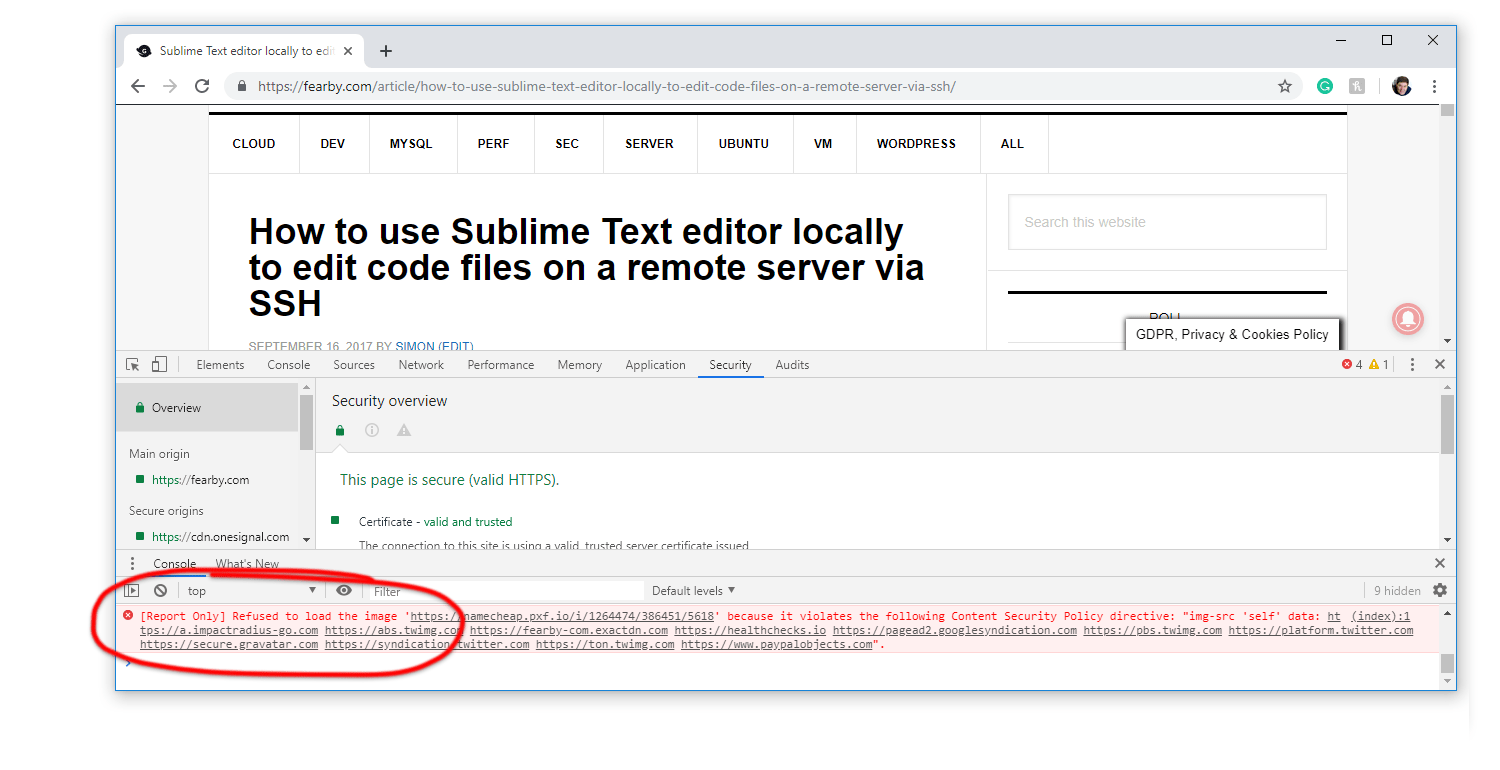This screenshot has height=770, width=1500.
Task: Click the grey extension icon beside Grammarly
Action: point(1357,86)
